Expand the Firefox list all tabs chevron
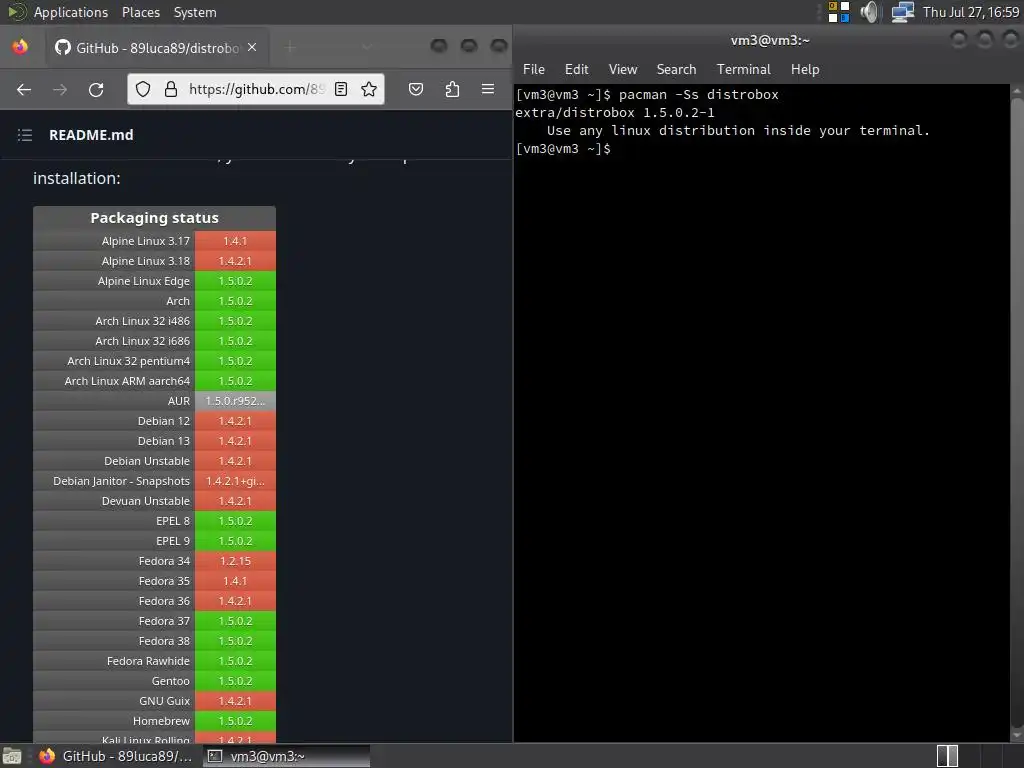 366,47
